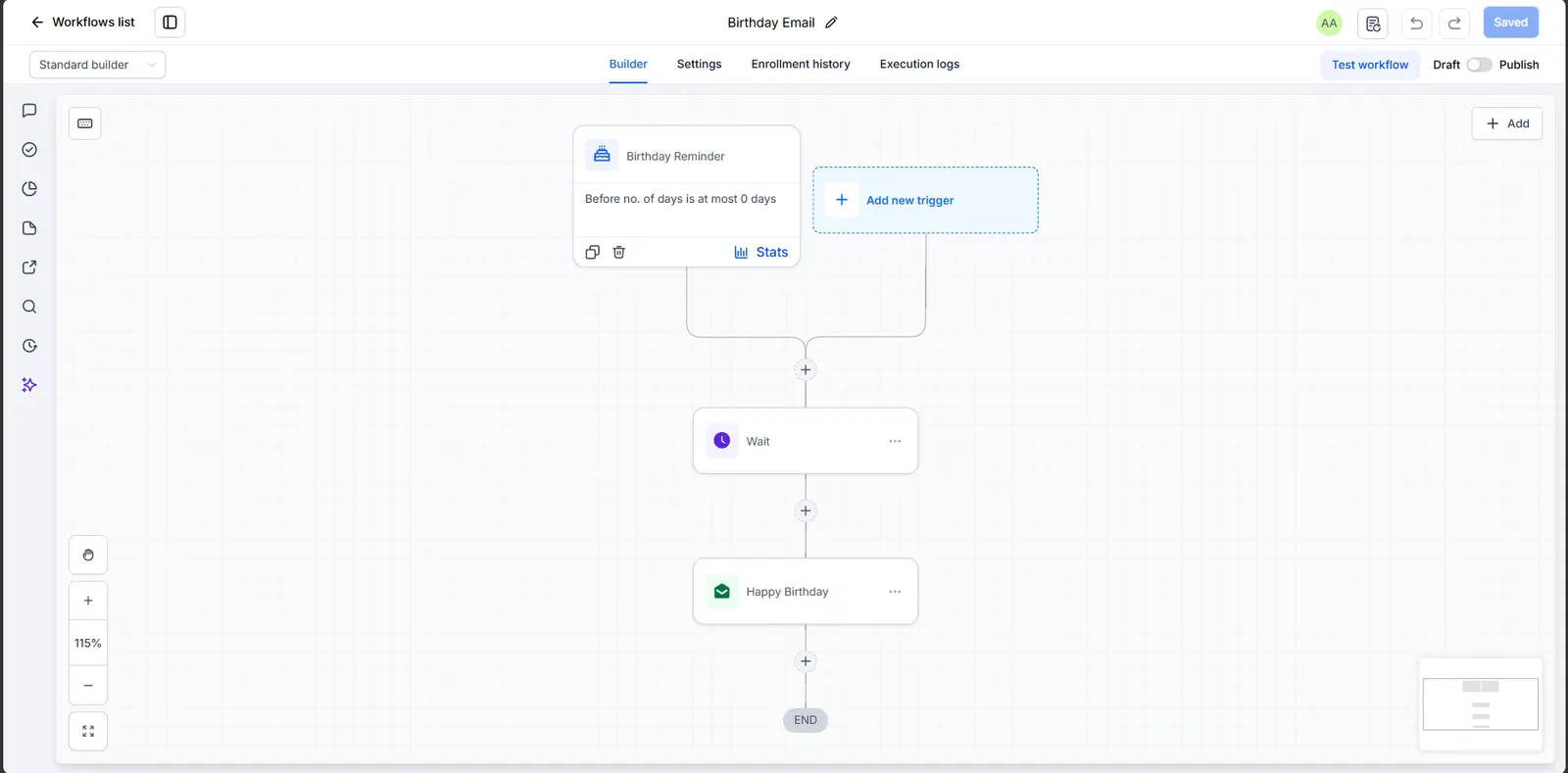Click the Saved button

click(1510, 23)
